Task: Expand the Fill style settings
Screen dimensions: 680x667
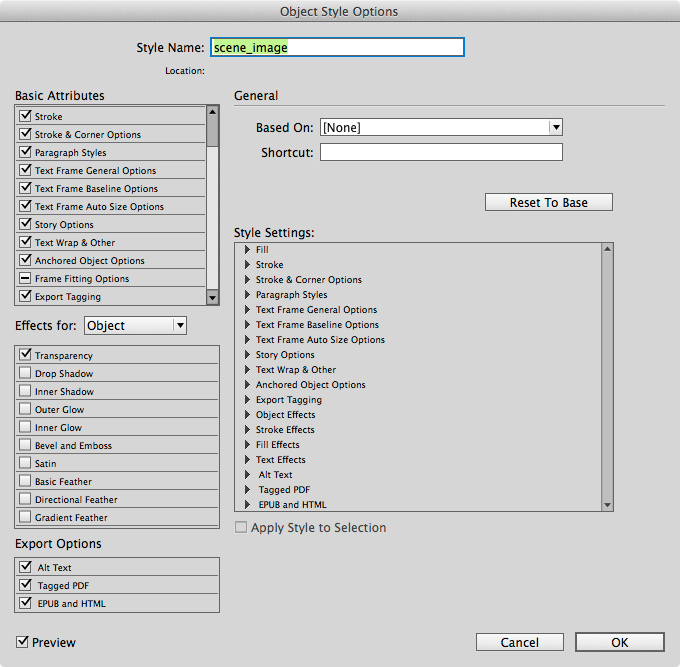Action: [x=247, y=249]
